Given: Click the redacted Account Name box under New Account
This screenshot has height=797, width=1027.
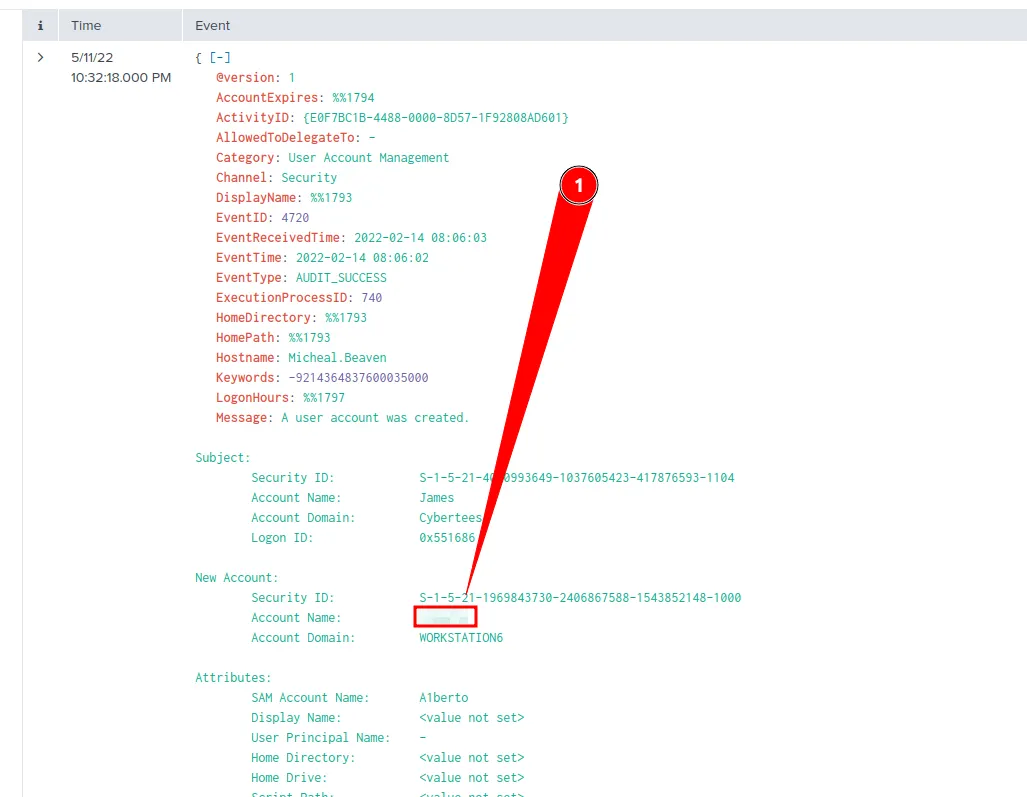Looking at the screenshot, I should pos(445,616).
